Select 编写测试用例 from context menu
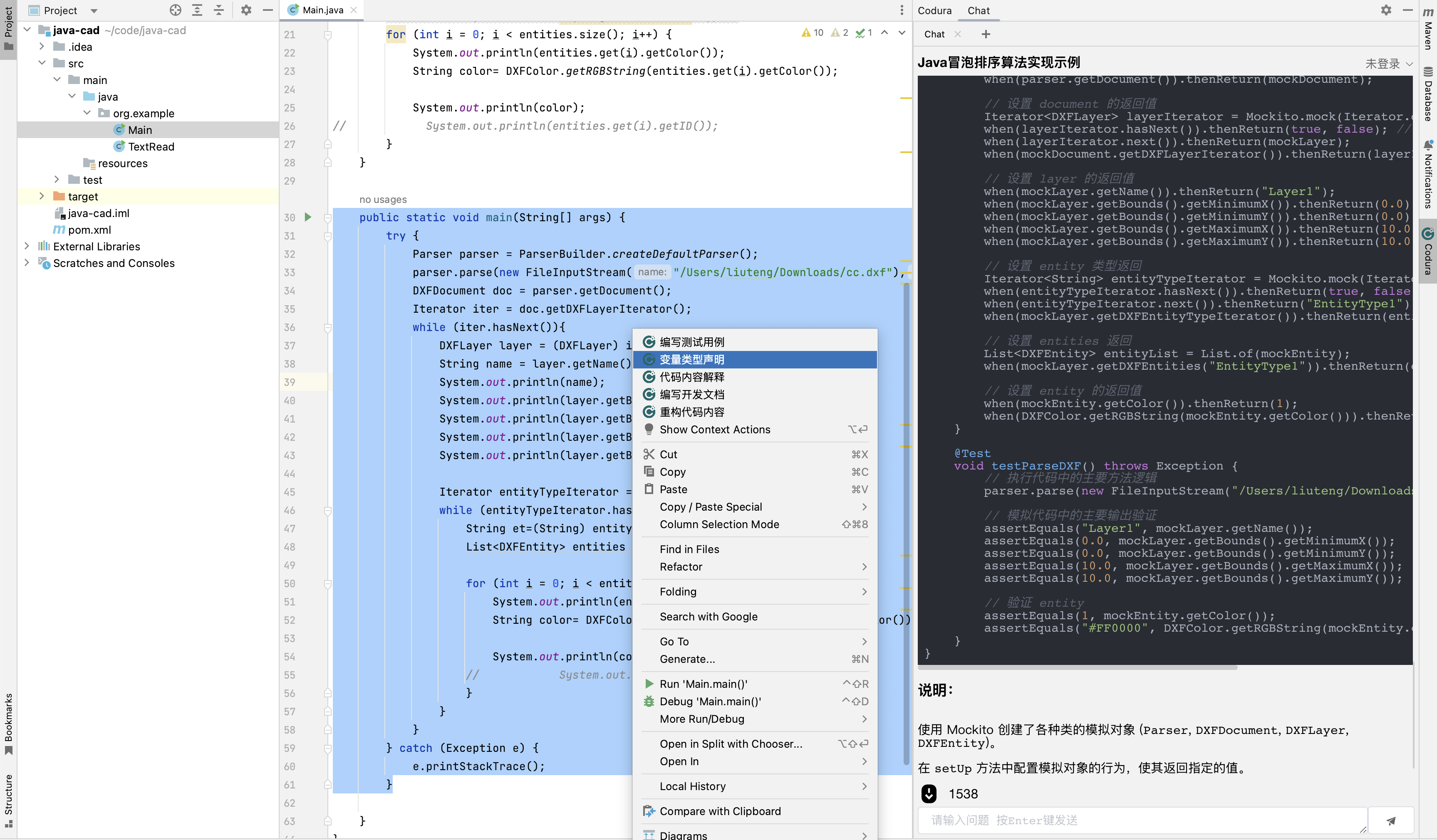This screenshot has width=1437, height=840. click(x=755, y=342)
